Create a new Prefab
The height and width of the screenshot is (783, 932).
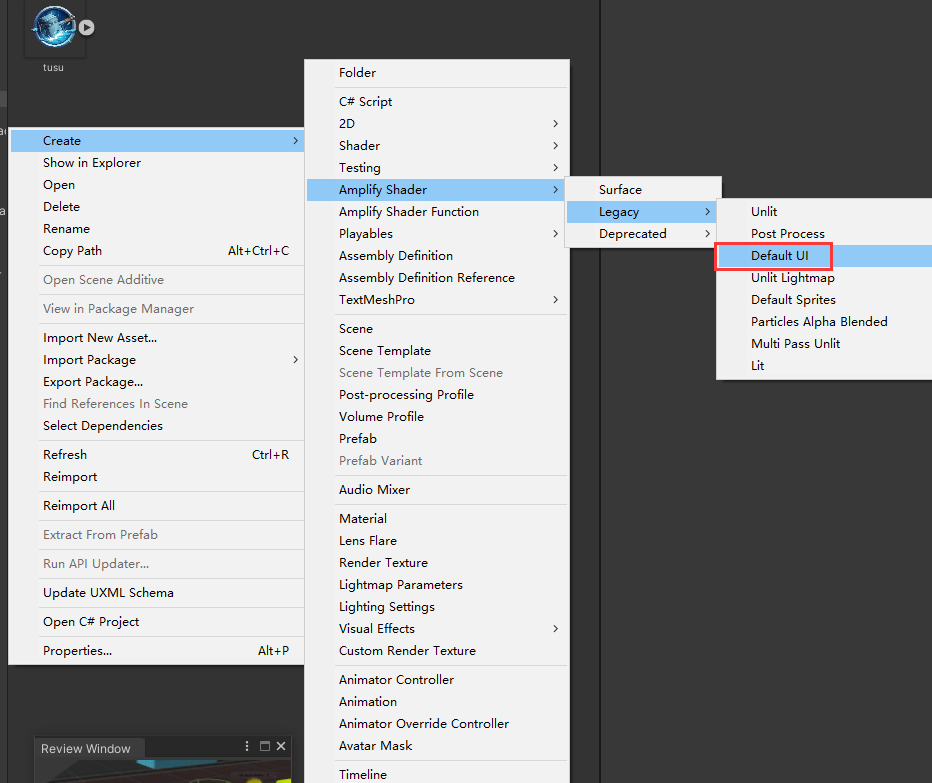click(437, 439)
